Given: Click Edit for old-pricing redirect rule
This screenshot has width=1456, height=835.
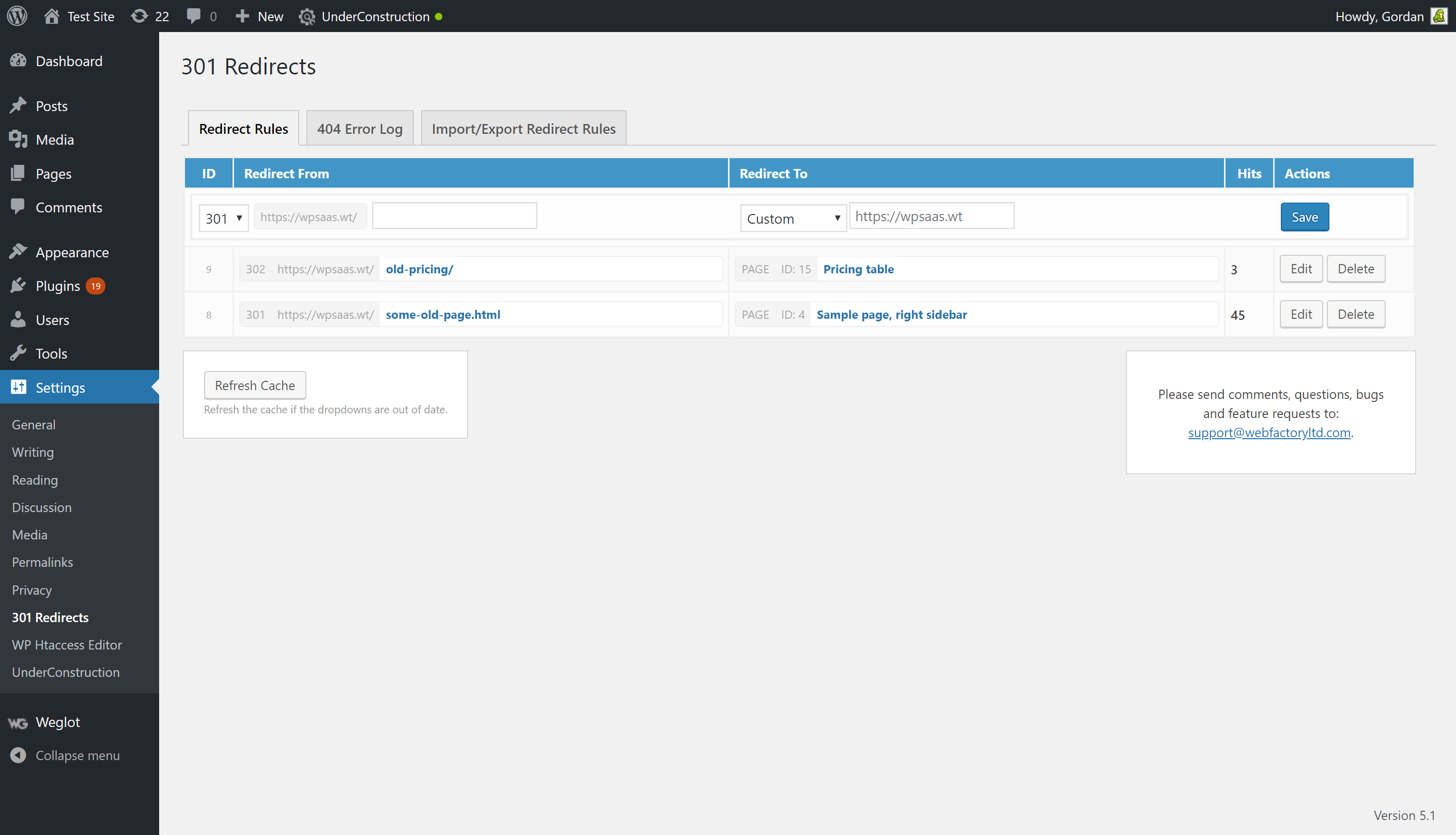Looking at the screenshot, I should [1301, 268].
